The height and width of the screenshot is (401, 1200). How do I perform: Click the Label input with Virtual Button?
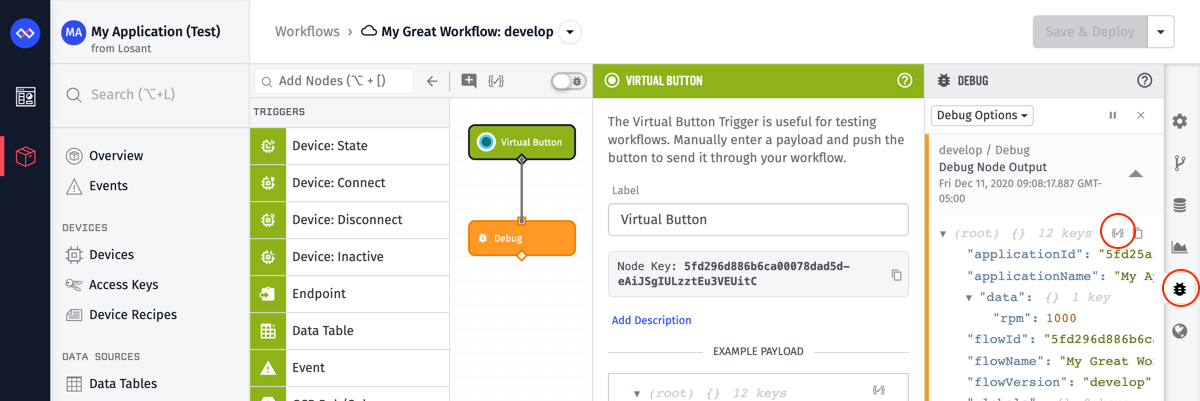pos(758,220)
